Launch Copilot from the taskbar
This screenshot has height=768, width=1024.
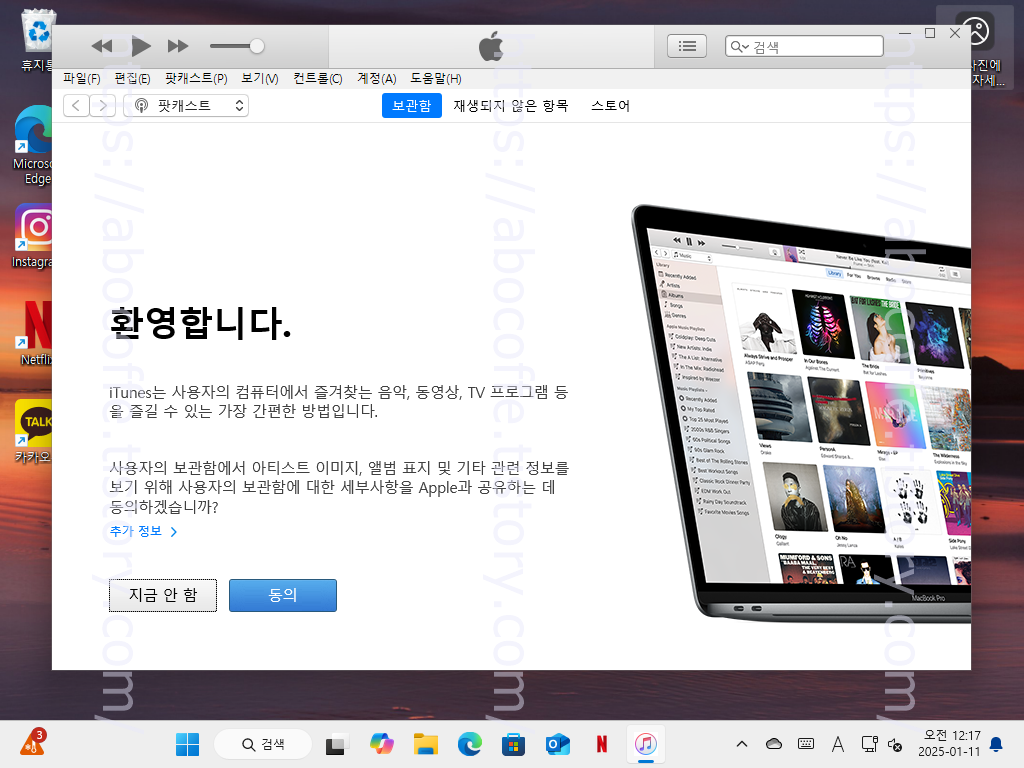tap(381, 744)
